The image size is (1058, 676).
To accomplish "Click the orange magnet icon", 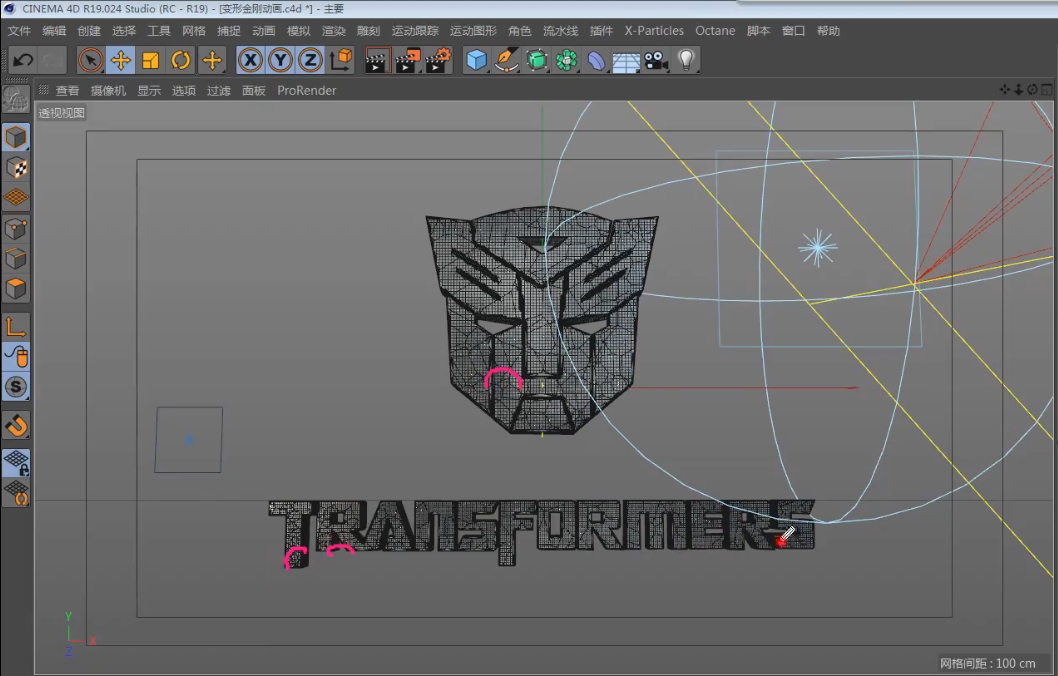I will pos(16,426).
